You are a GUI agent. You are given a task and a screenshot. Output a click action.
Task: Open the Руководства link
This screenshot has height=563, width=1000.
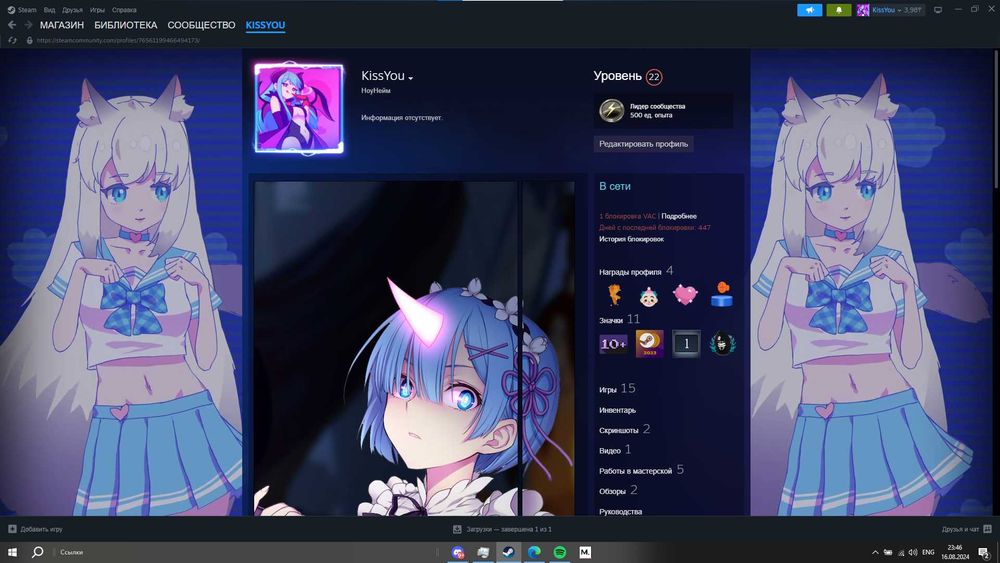(x=621, y=511)
